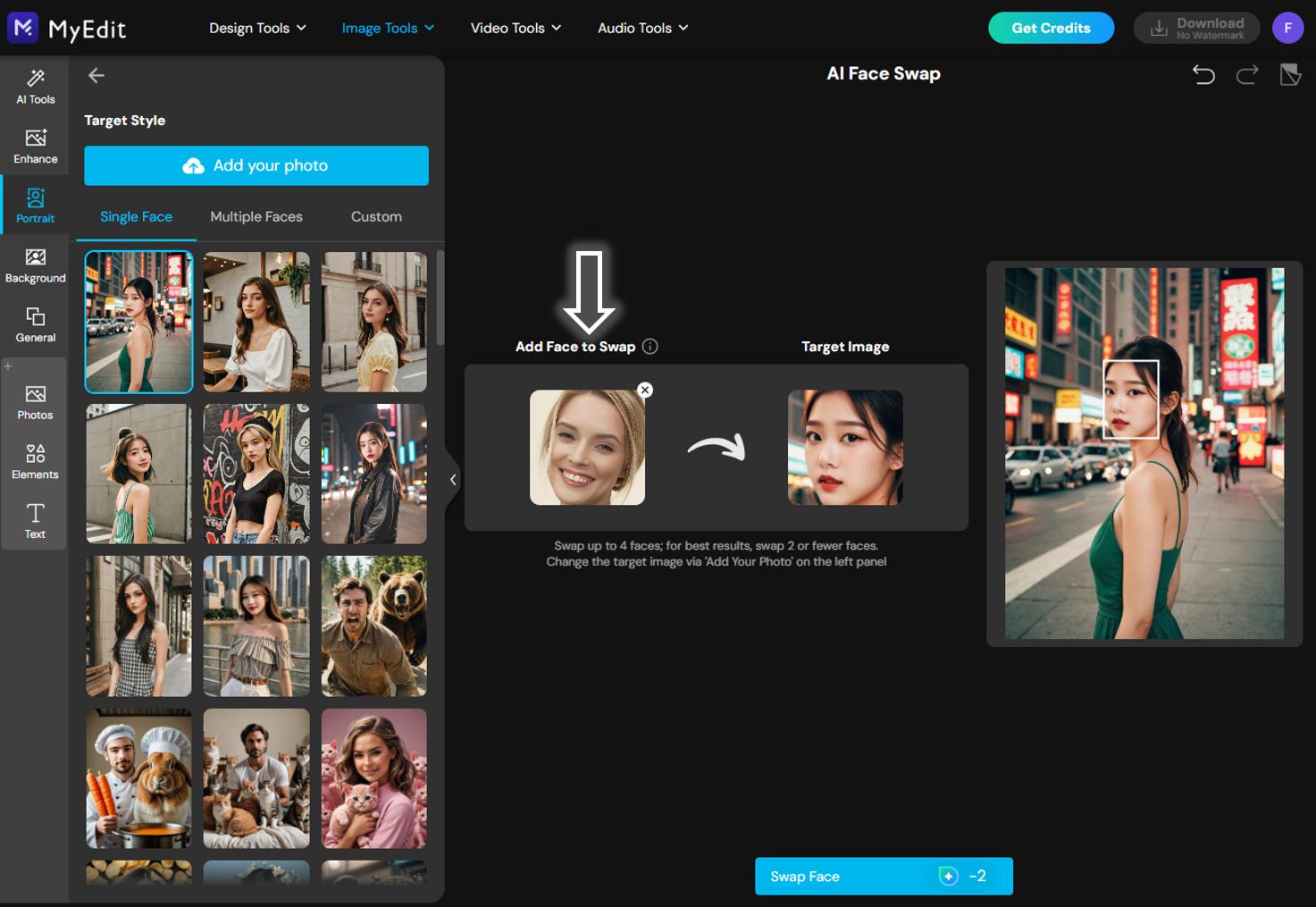Select the man with cats template

256,778
